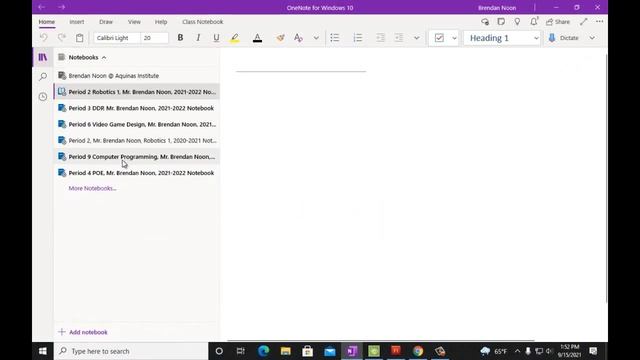Open the feed sticky notes icon

(501, 22)
